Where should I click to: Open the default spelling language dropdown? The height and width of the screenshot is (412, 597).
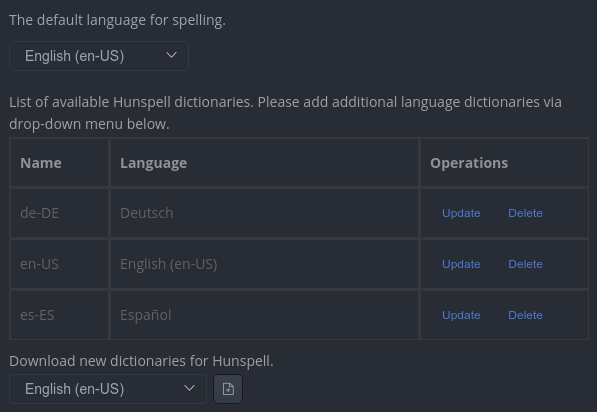click(x=99, y=56)
